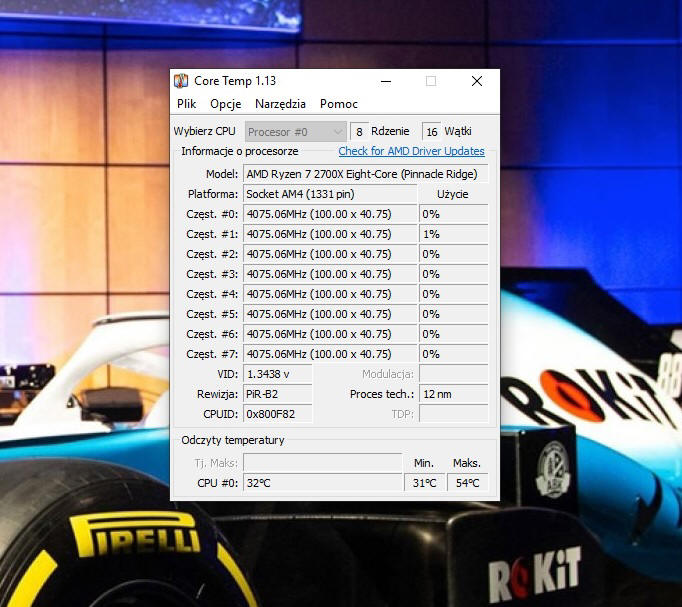Open the Pomoc menu
Viewport: 682px width, 607px height.
click(x=338, y=104)
